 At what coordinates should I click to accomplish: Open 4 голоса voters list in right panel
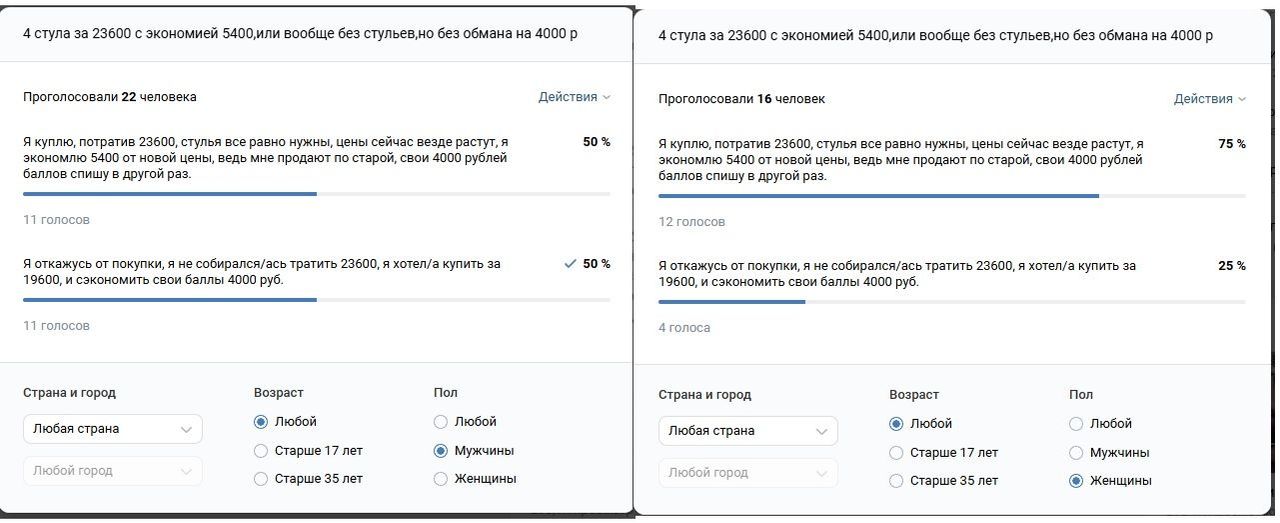685,328
